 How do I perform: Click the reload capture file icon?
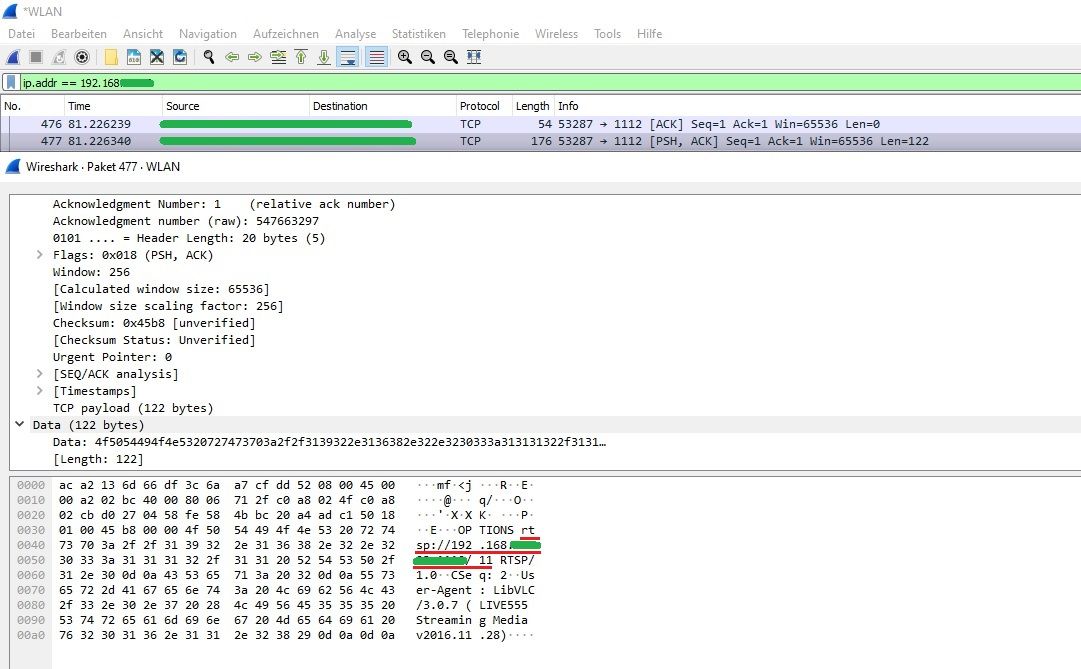(x=180, y=57)
